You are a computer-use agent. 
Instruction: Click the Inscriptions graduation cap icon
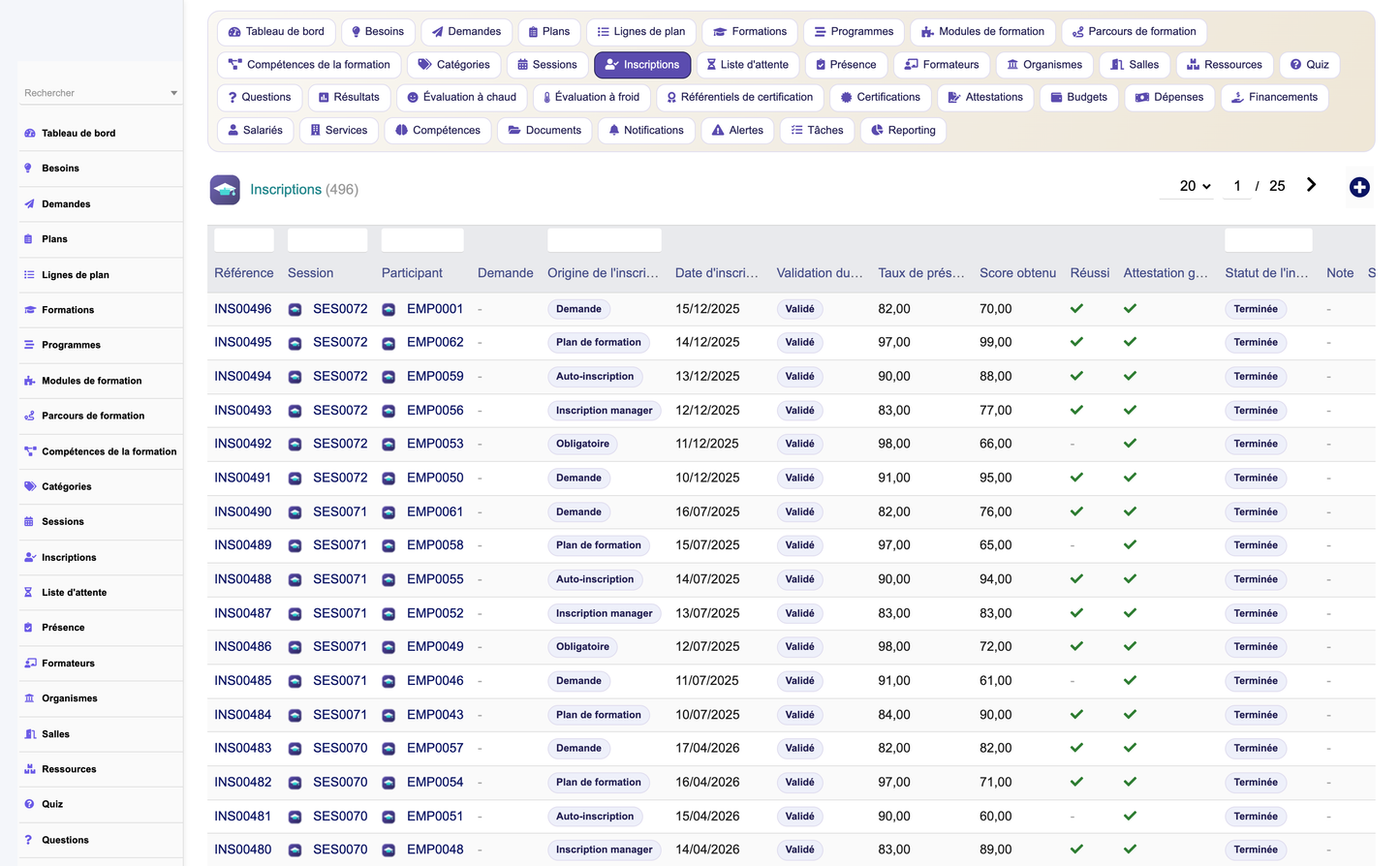click(225, 190)
